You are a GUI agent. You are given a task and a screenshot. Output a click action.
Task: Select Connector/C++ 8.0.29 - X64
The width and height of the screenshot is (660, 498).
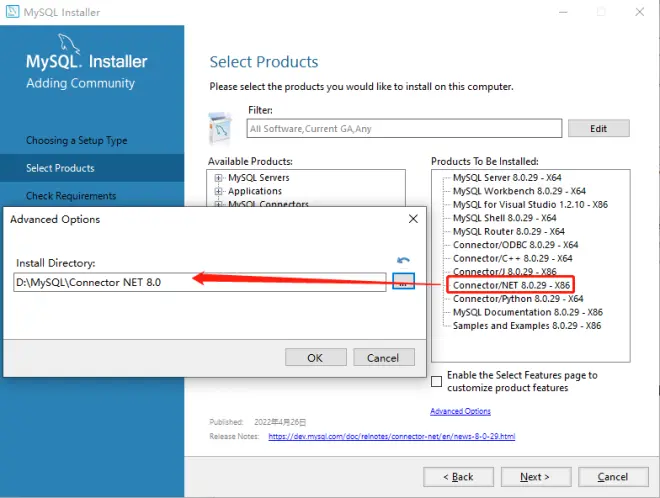pos(512,258)
